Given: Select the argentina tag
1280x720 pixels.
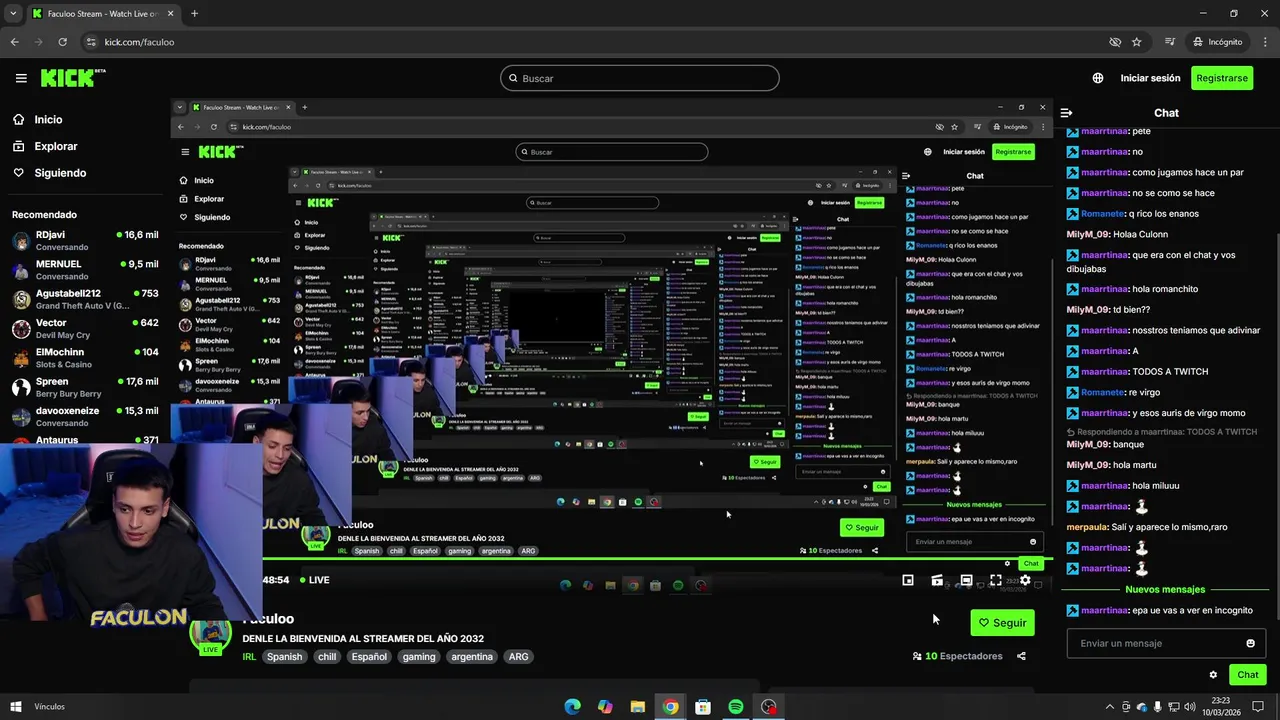Looking at the screenshot, I should point(472,657).
